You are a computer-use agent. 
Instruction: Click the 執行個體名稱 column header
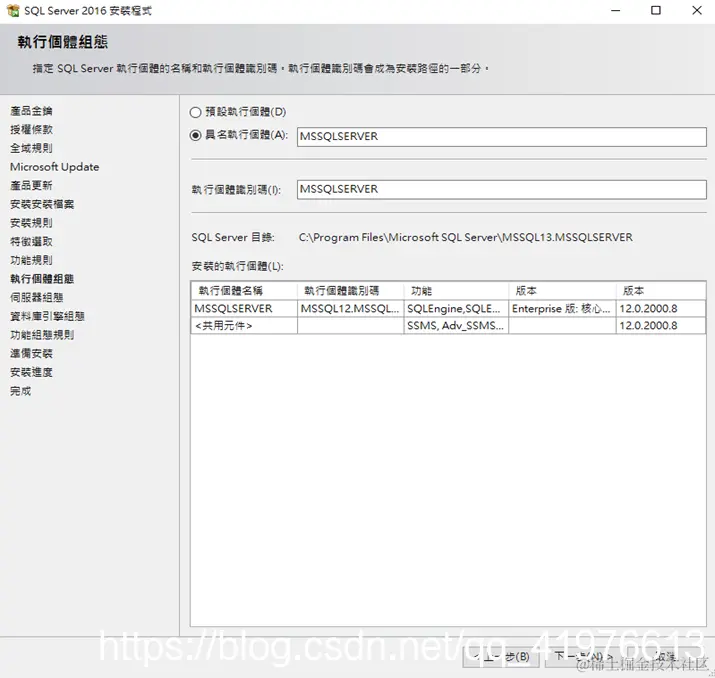point(244,291)
